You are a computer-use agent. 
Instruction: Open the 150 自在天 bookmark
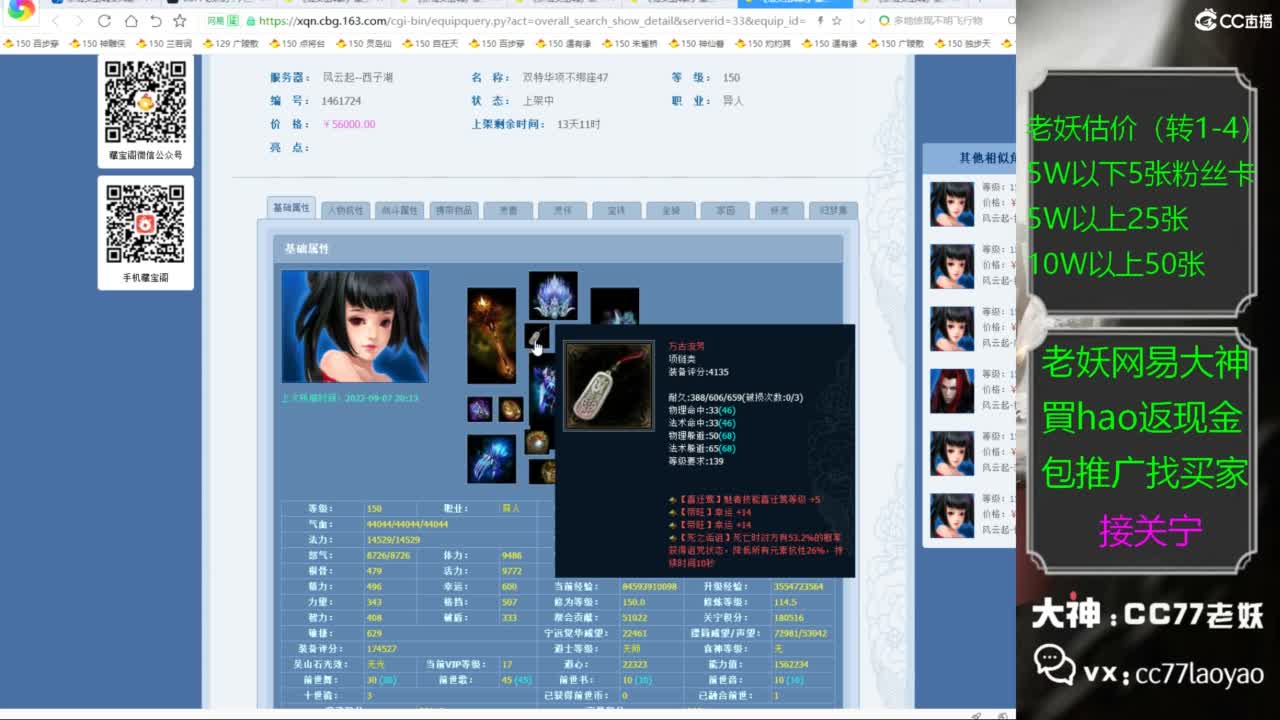(430, 44)
